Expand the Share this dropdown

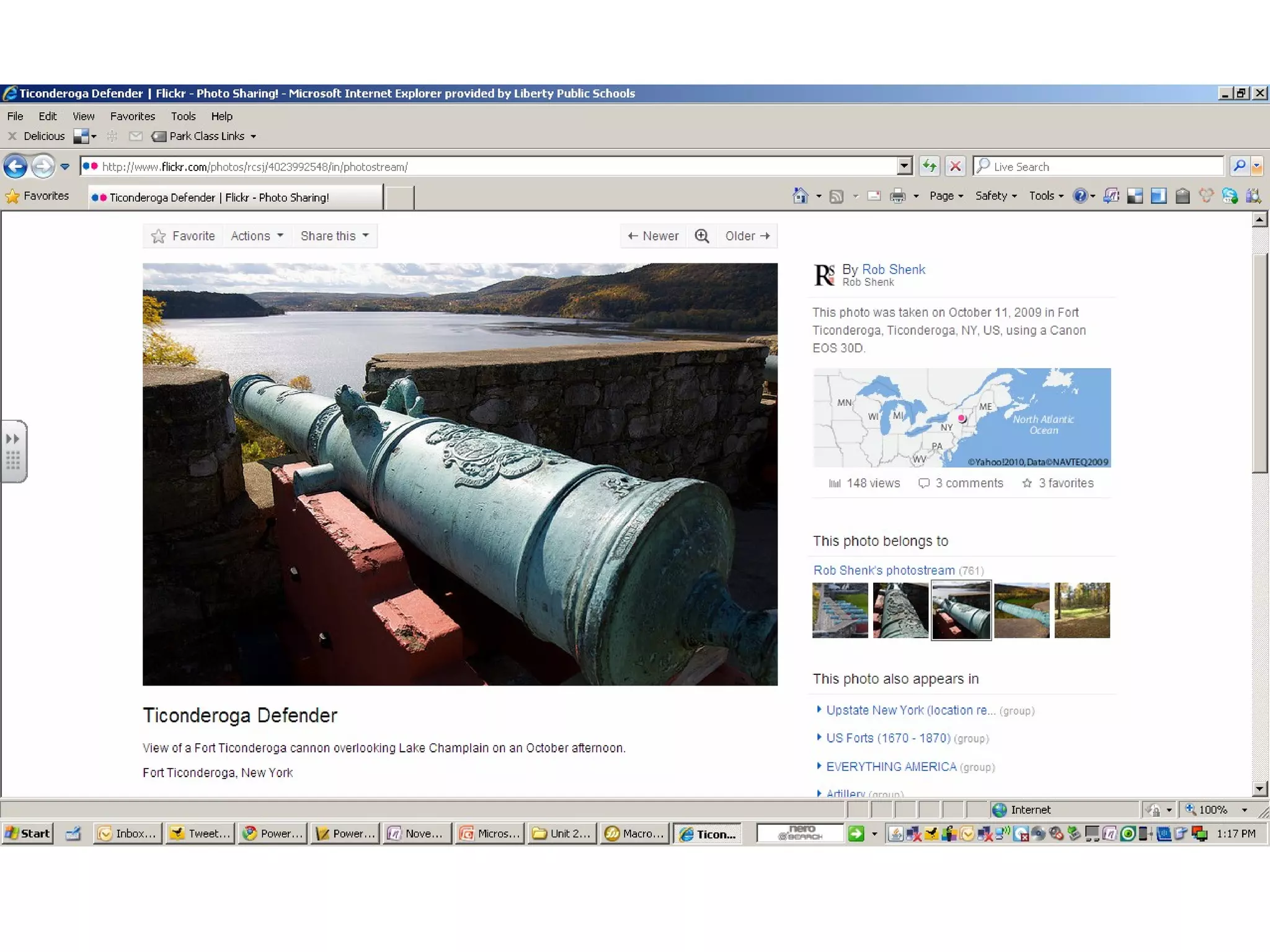[334, 236]
